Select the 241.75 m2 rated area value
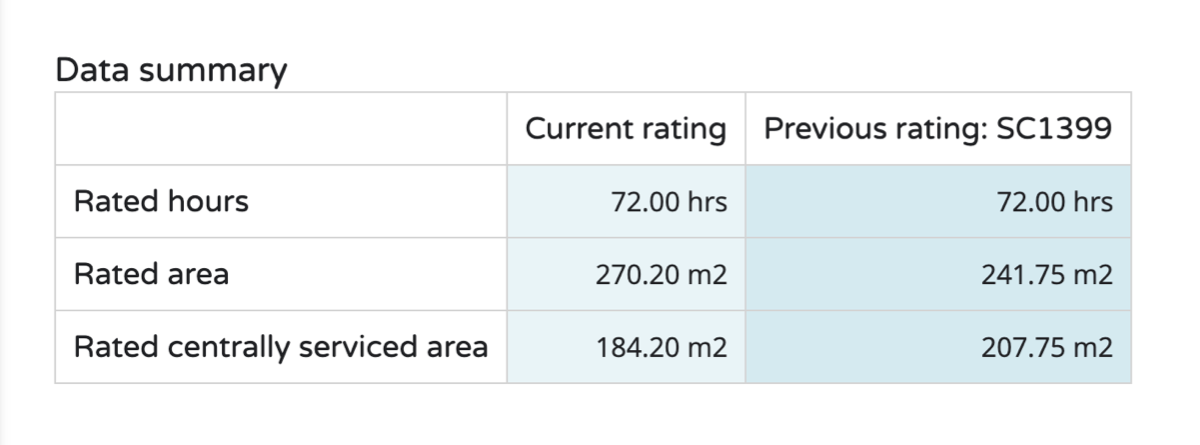The image size is (1200, 445). click(1046, 274)
